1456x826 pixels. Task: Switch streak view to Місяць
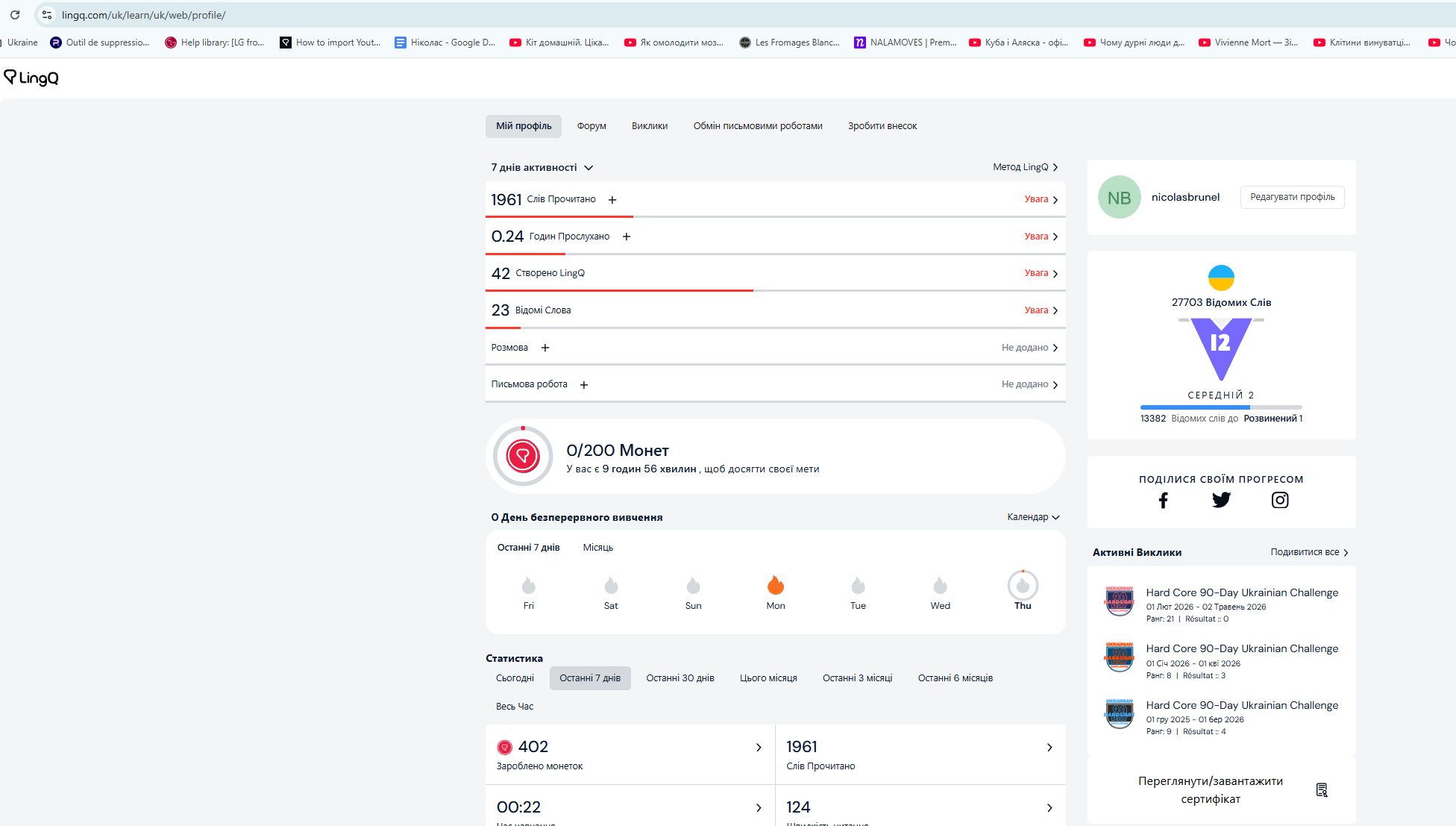coord(597,548)
